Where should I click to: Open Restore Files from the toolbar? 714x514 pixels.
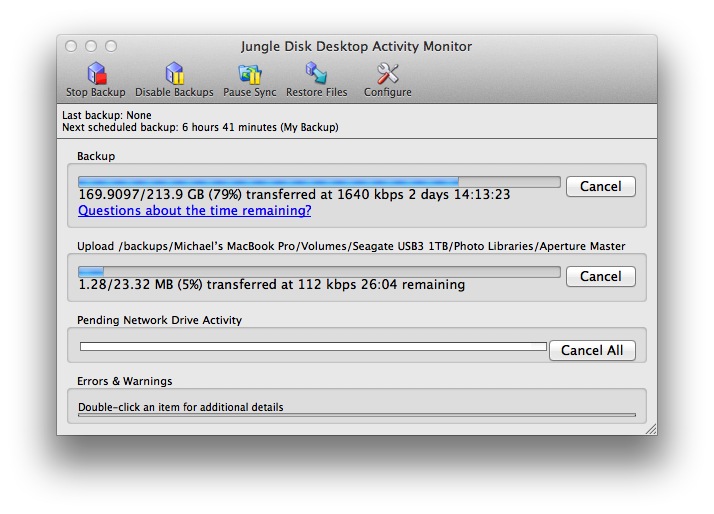[x=316, y=74]
